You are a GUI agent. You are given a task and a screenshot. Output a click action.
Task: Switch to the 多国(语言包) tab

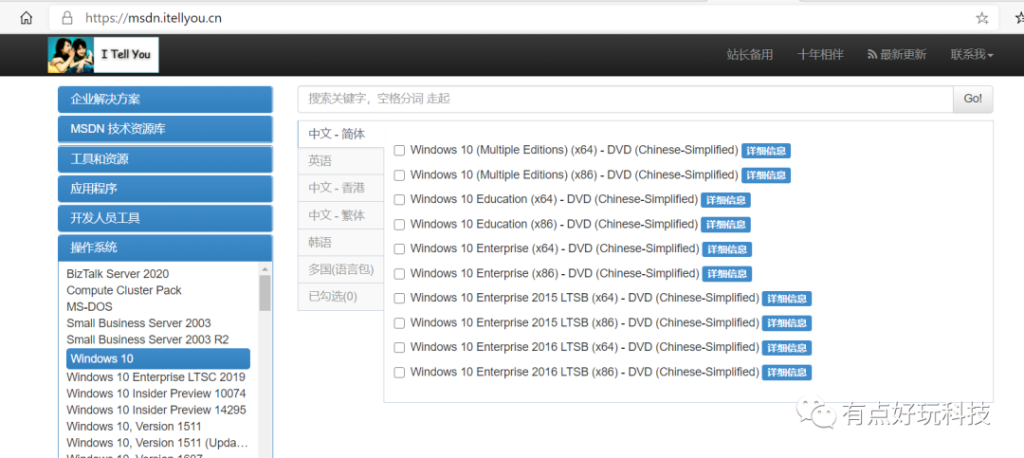click(341, 269)
